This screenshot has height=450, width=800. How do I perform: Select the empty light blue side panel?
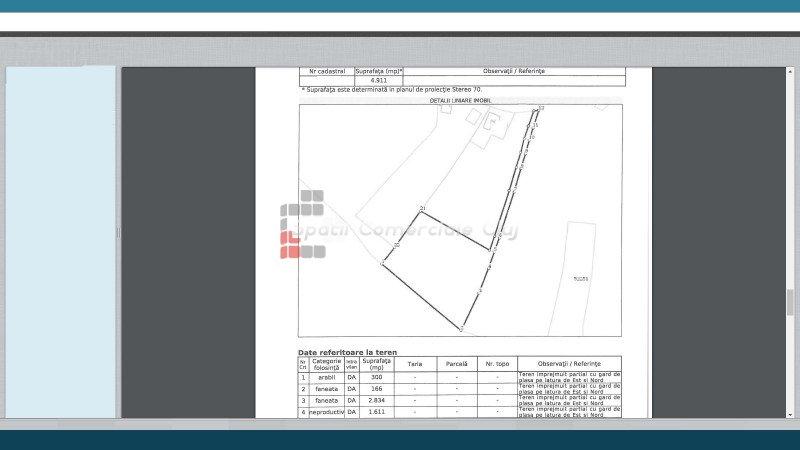pos(61,240)
